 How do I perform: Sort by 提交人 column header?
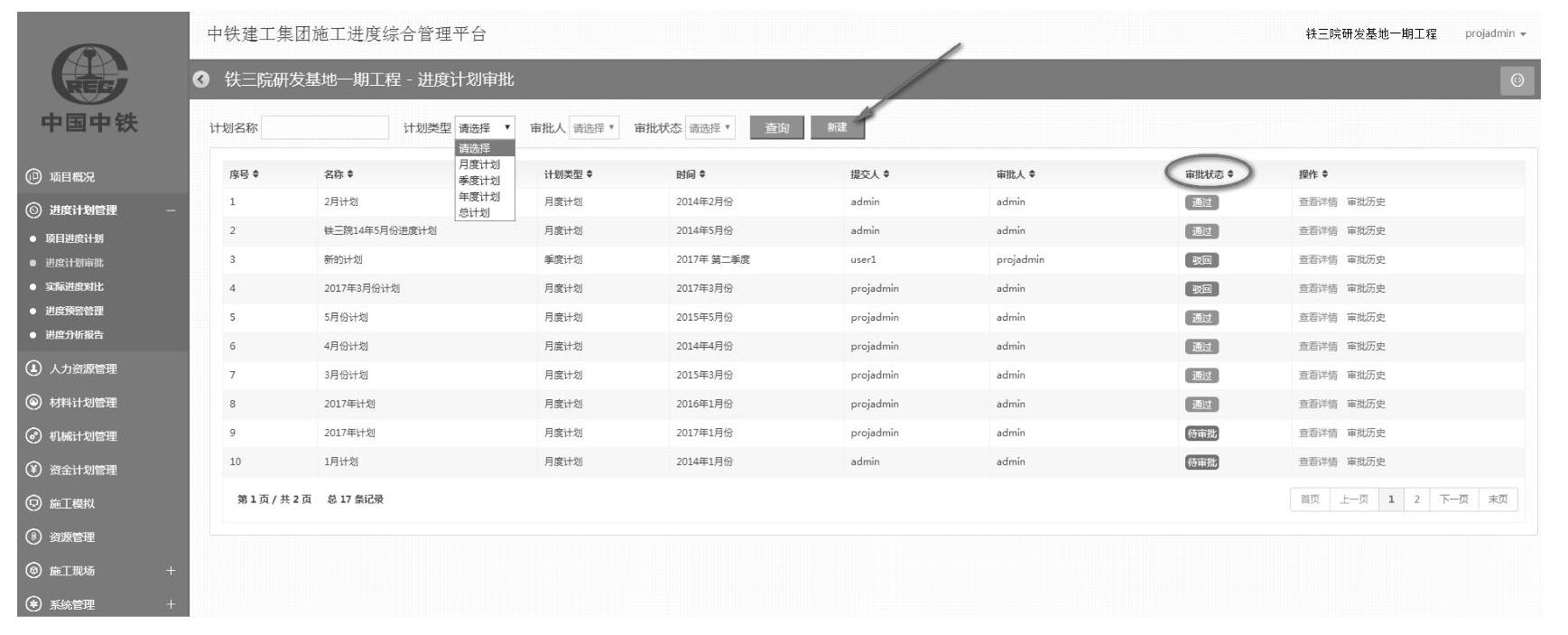coord(870,174)
